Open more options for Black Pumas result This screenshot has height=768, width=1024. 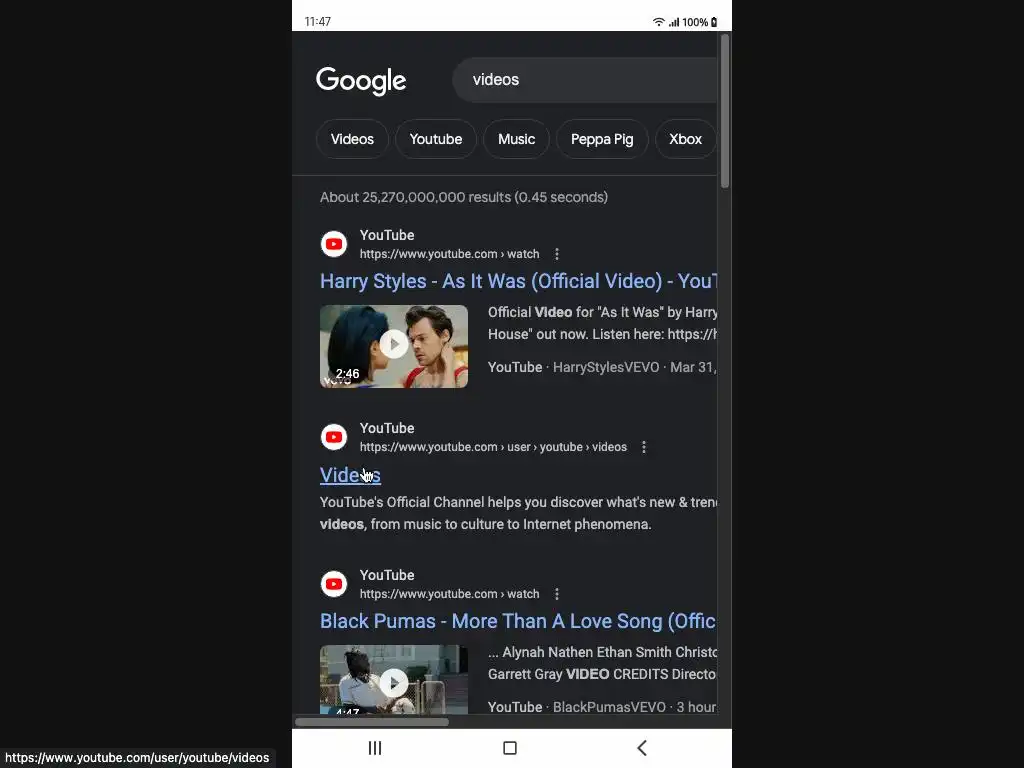point(556,594)
